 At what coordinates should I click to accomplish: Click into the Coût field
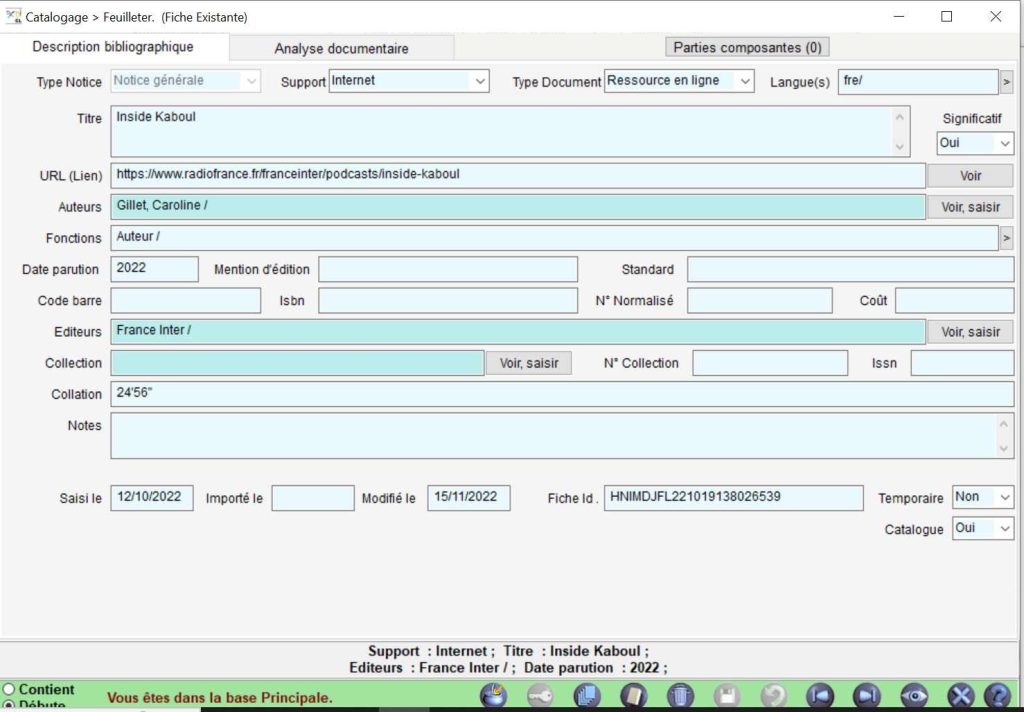click(954, 300)
